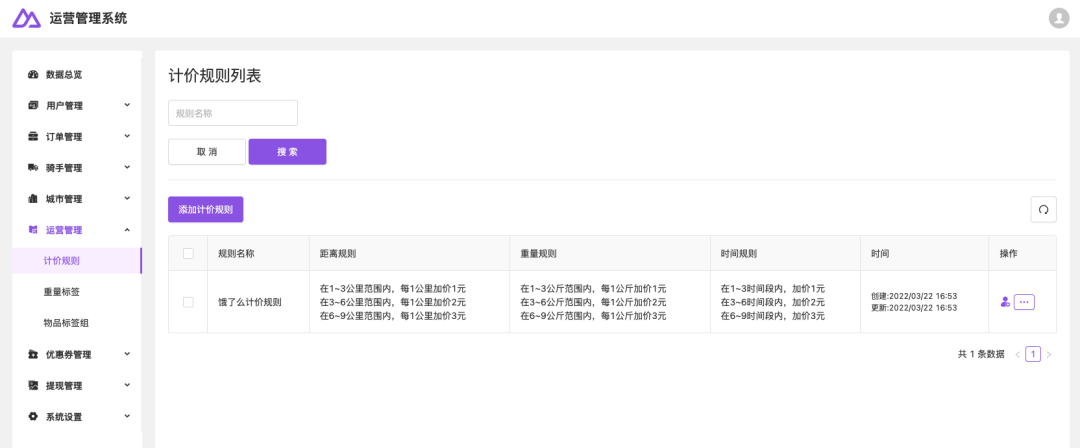Screen dimensions: 1080x448
Task: Click the 骑手管理 truck icon
Action: click(33, 168)
